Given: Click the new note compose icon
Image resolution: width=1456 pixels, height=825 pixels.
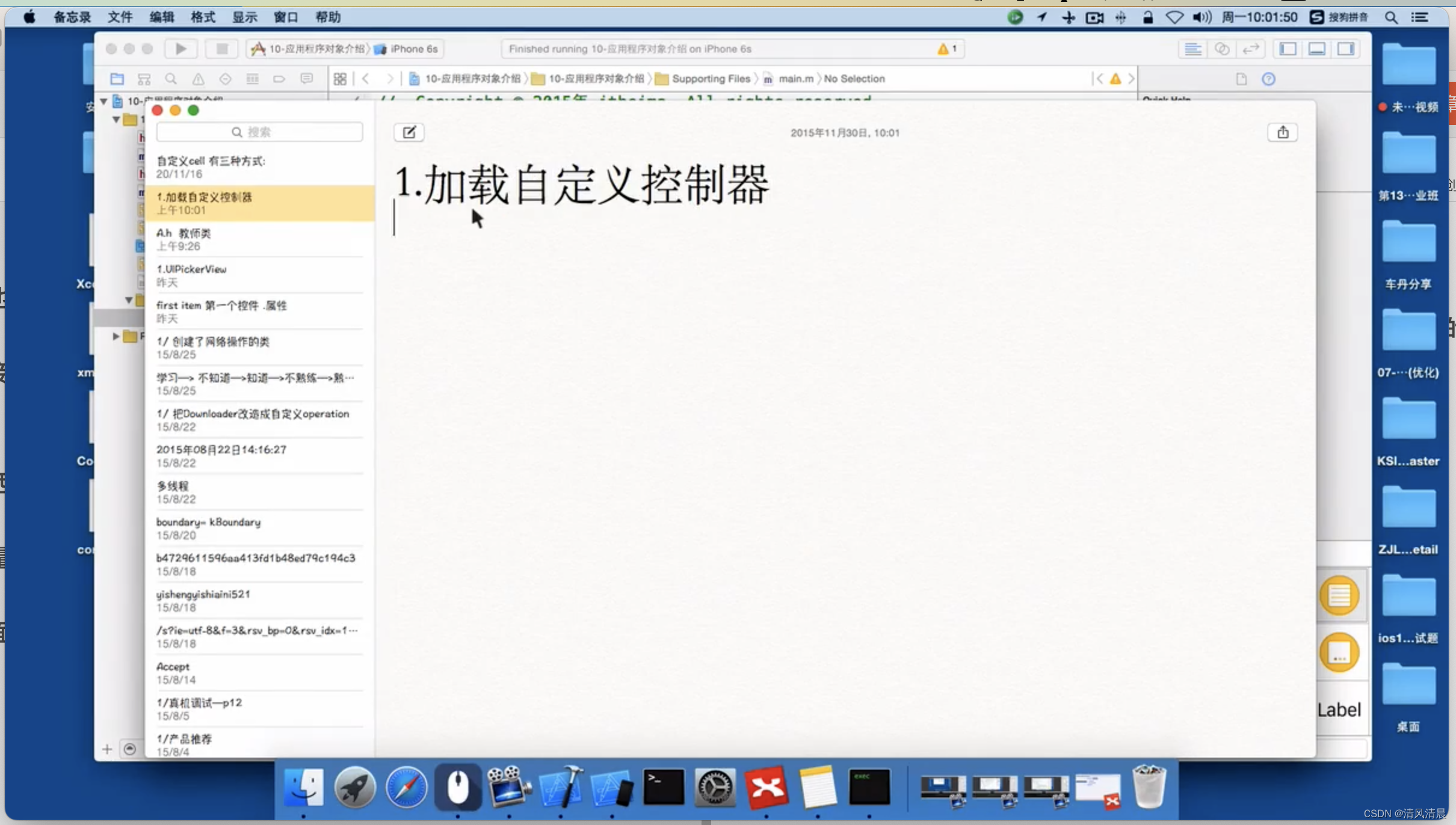Looking at the screenshot, I should 409,132.
